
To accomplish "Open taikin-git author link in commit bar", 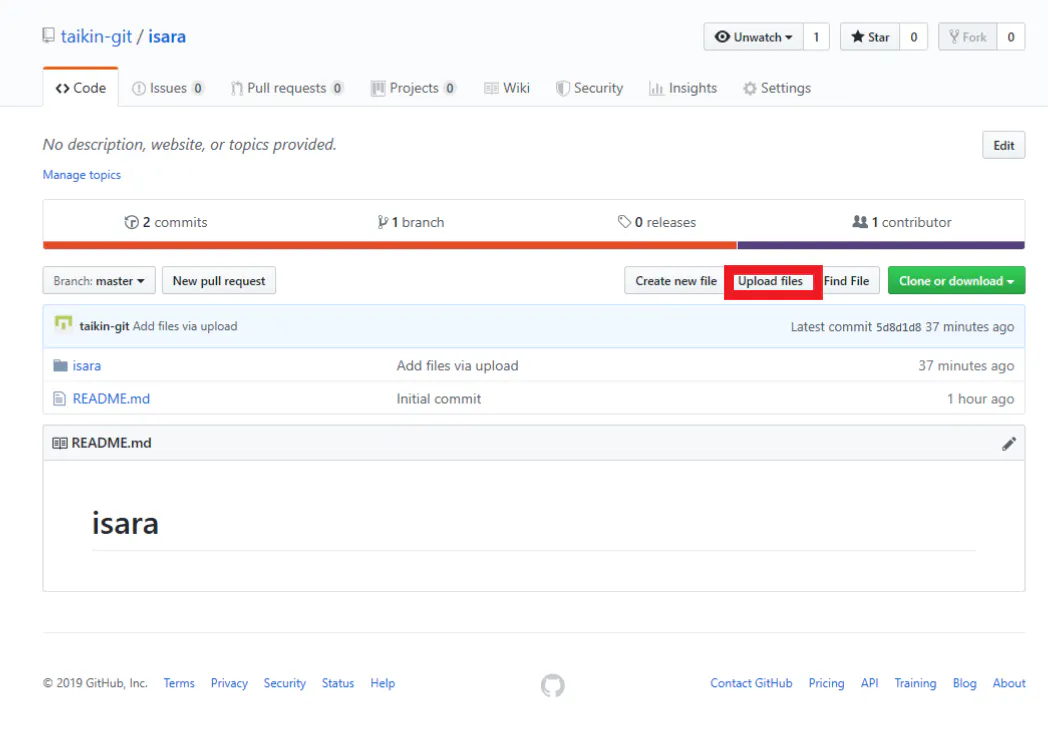I will click(104, 326).
